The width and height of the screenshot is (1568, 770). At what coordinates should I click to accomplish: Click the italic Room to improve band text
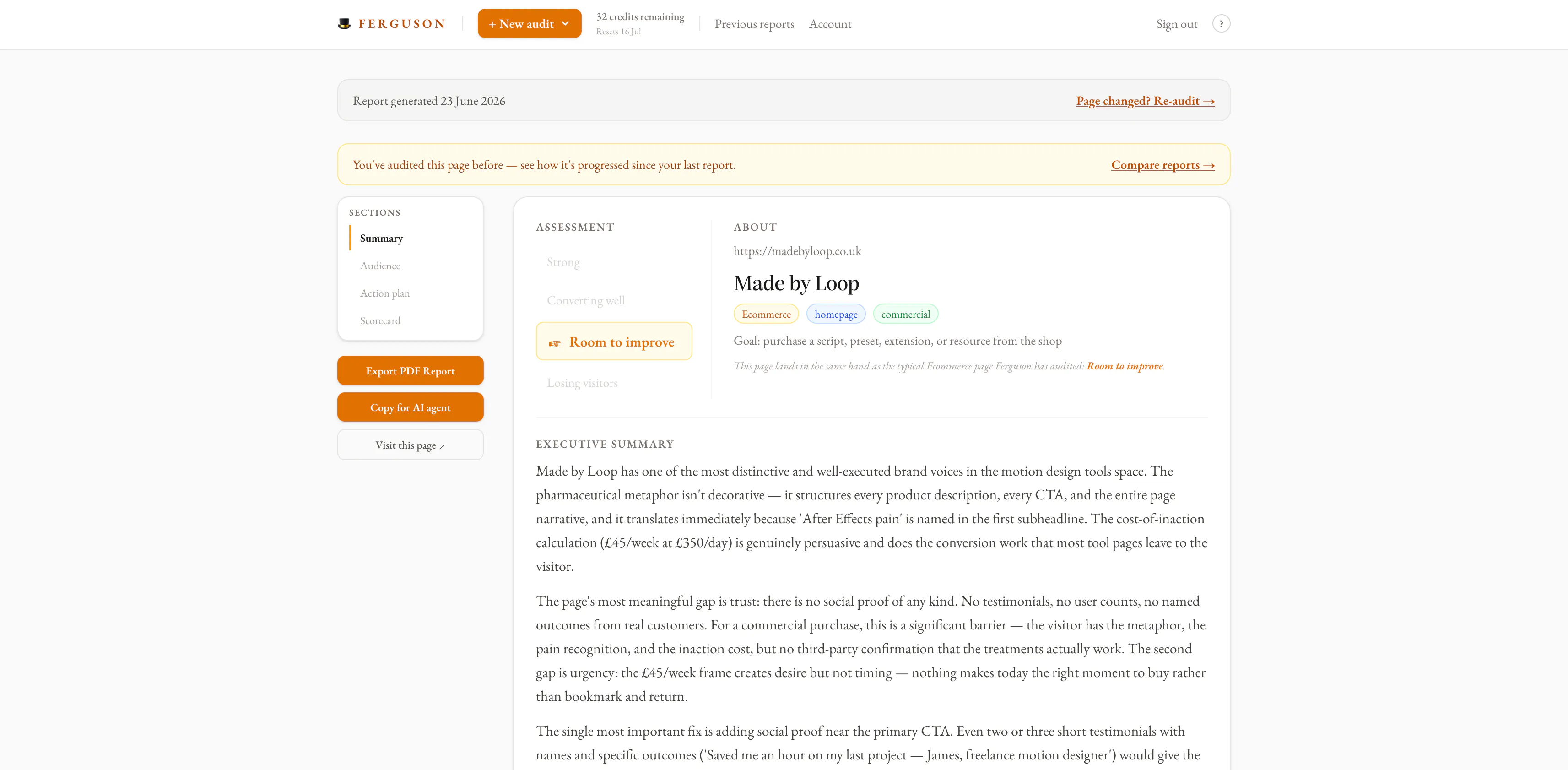(1124, 366)
